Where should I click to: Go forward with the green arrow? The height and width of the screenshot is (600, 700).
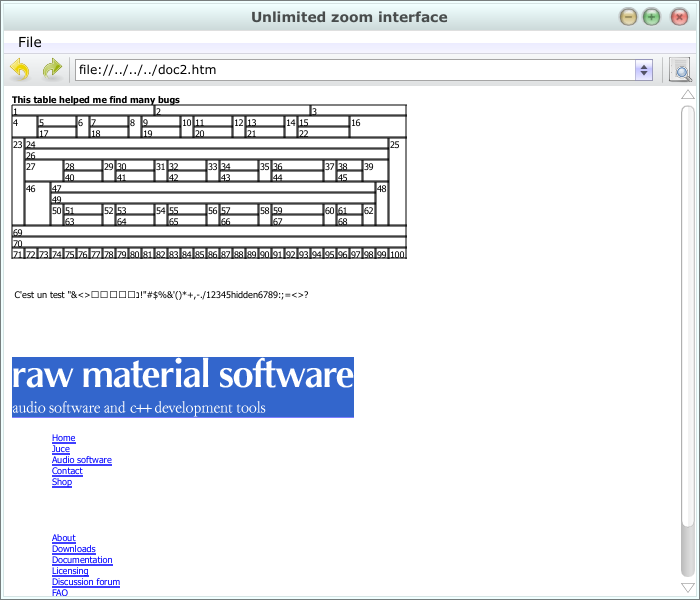coord(52,69)
